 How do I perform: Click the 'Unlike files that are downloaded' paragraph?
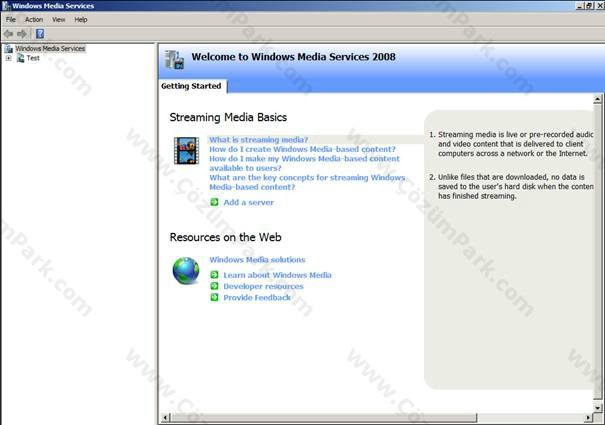pyautogui.click(x=512, y=186)
